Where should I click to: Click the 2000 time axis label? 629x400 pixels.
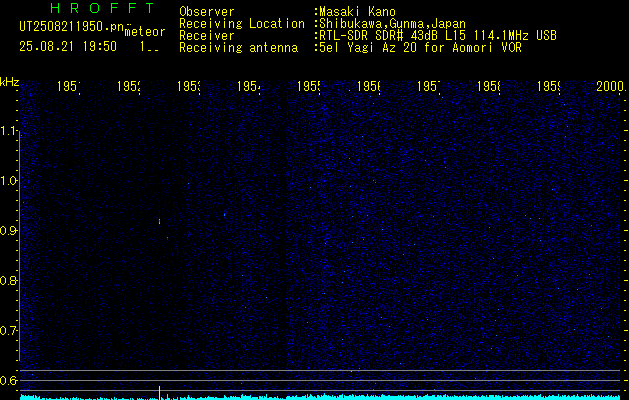[x=611, y=86]
